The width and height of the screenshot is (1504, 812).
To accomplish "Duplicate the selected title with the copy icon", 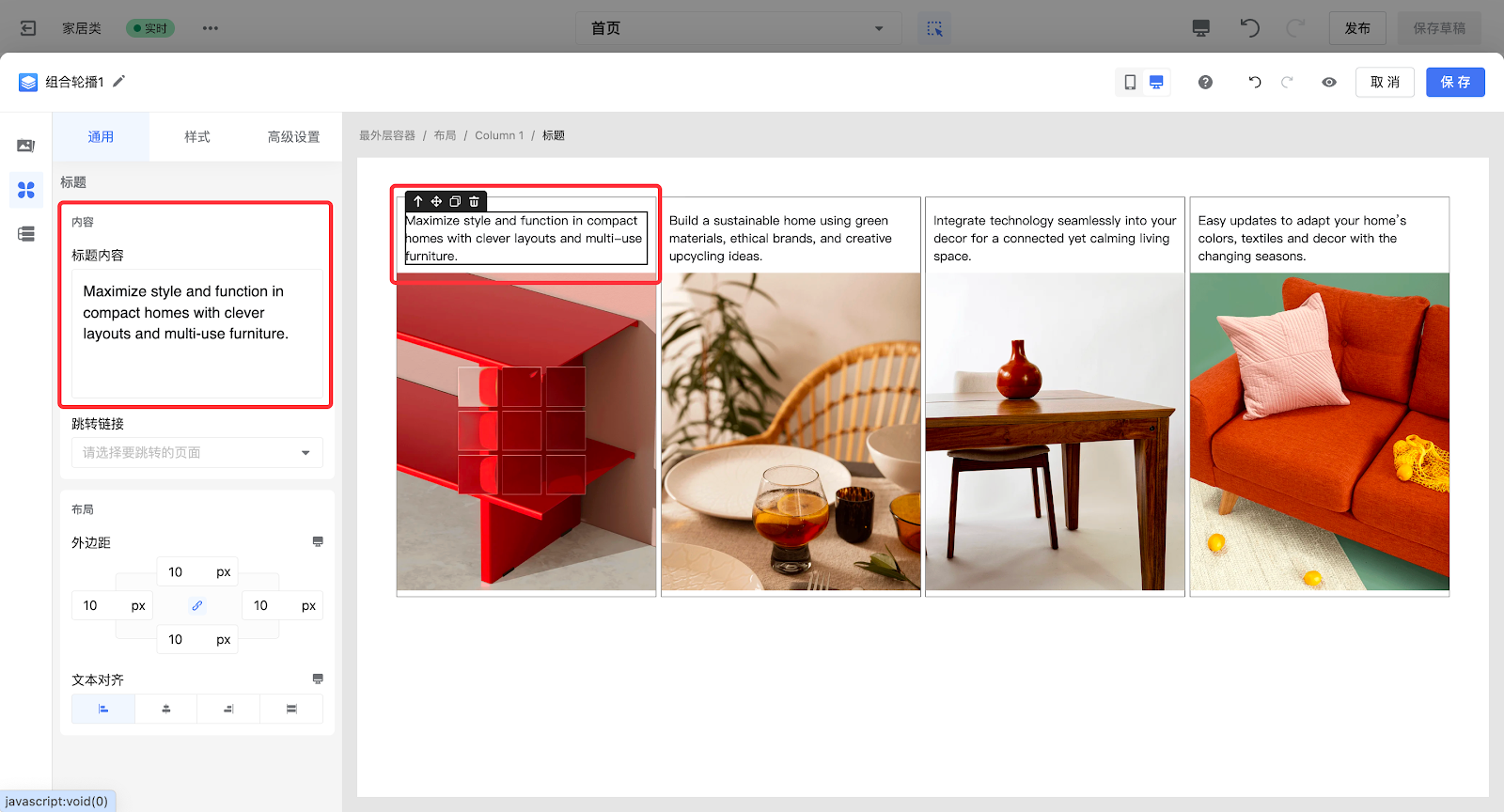I will (455, 201).
